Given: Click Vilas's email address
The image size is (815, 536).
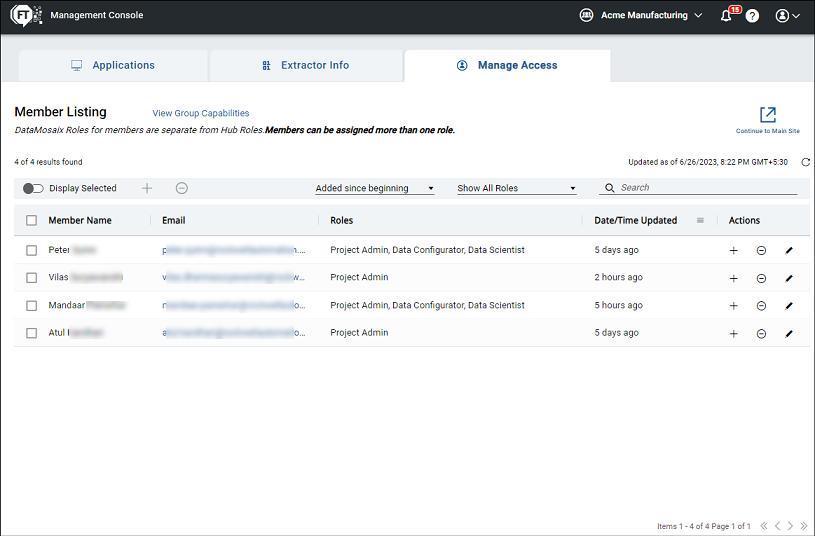Looking at the screenshot, I should 233,278.
